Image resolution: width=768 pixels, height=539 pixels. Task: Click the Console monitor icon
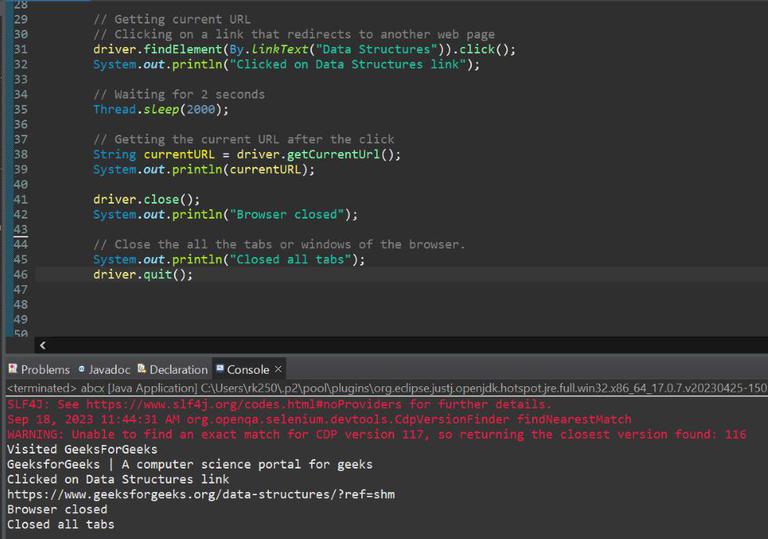[x=220, y=368]
